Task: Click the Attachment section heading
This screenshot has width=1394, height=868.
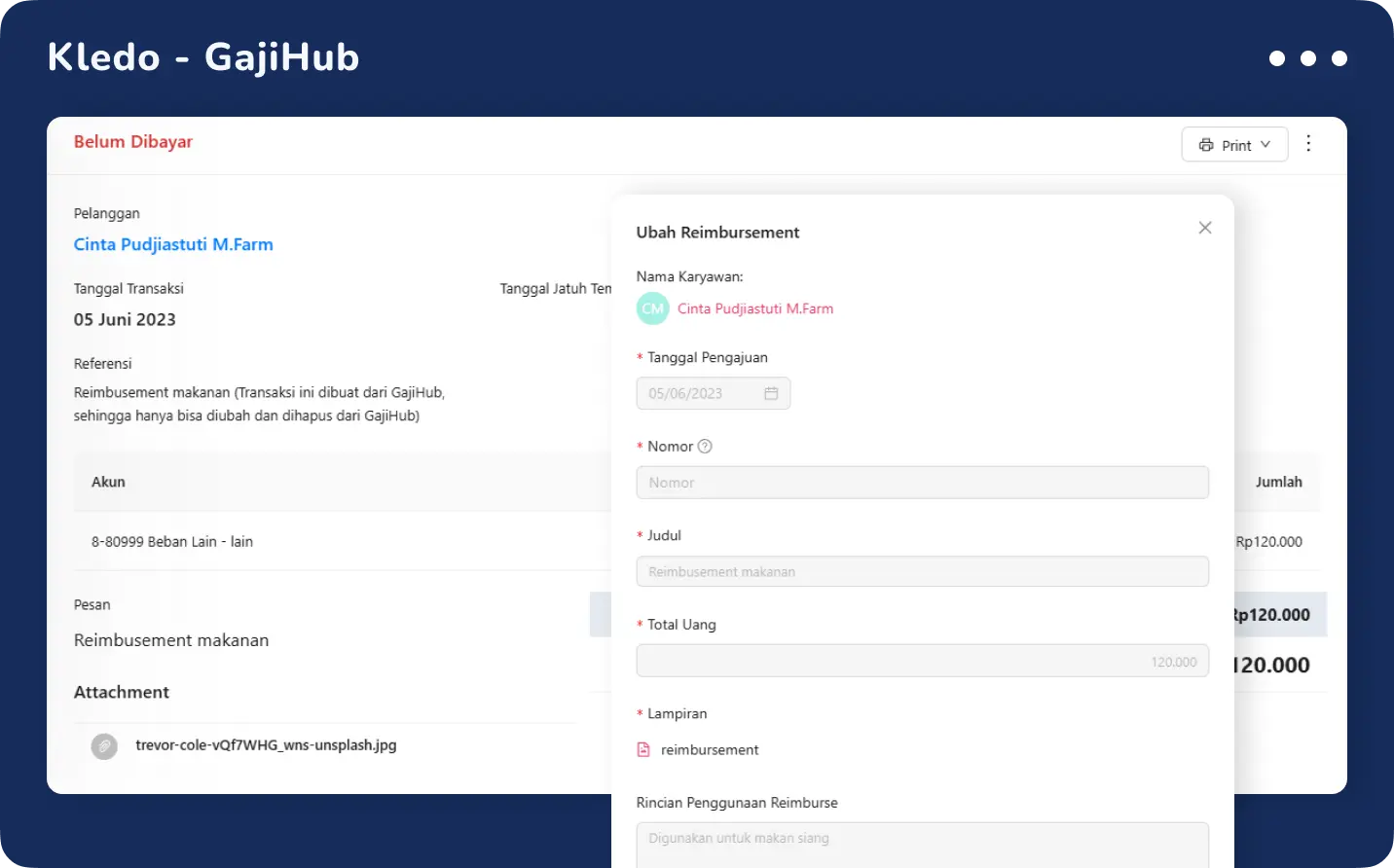Action: coord(122,692)
